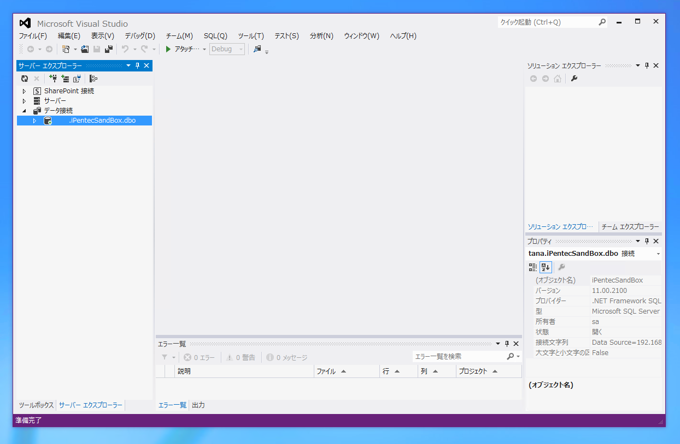Toggle auto-hide pin on Error List panel
This screenshot has height=444, width=680.
(x=507, y=343)
